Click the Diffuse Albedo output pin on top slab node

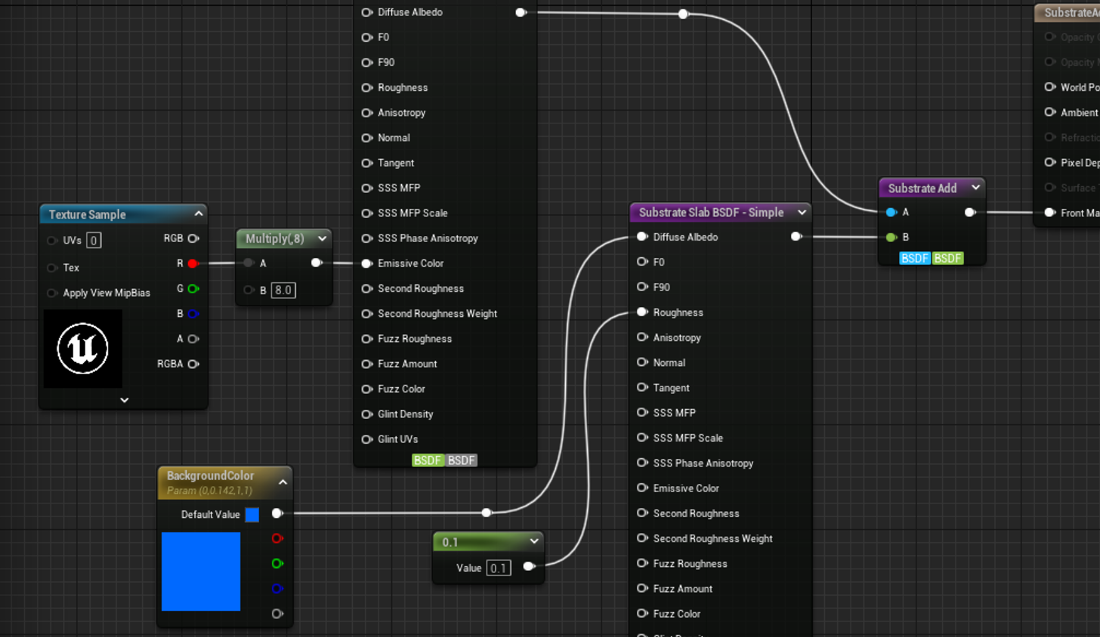tap(521, 13)
